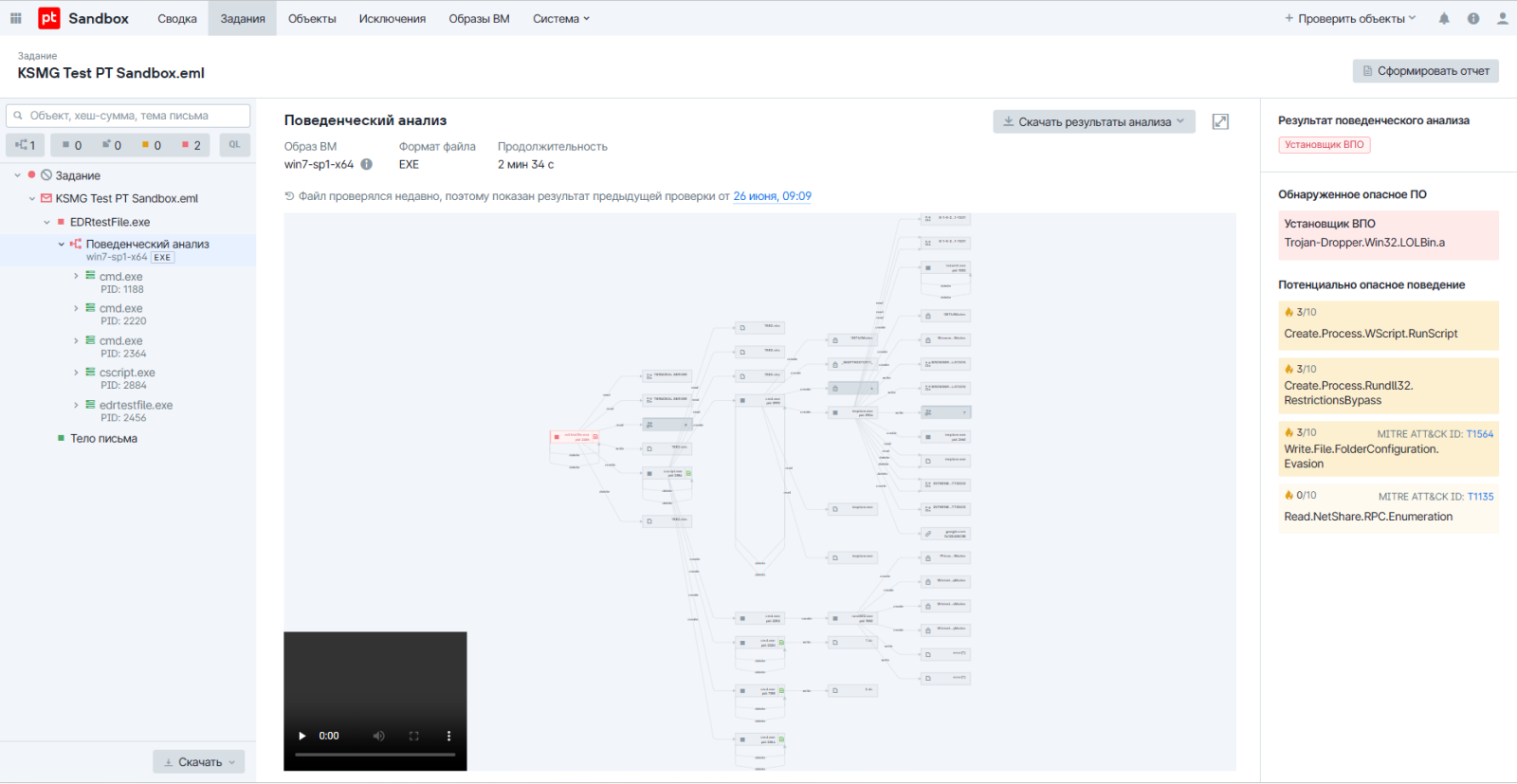
Task: Open MITRE technique T1135 link
Action: (x=1481, y=497)
